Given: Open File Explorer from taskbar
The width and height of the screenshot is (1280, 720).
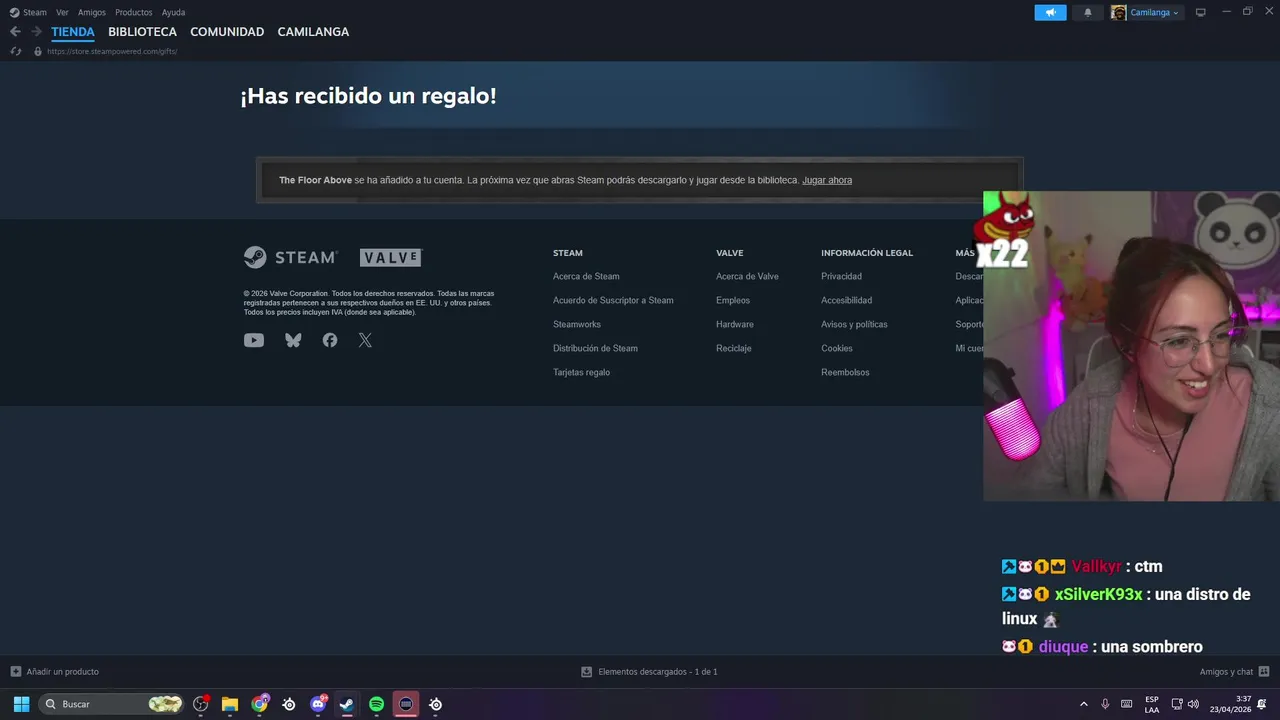Looking at the screenshot, I should click(230, 704).
